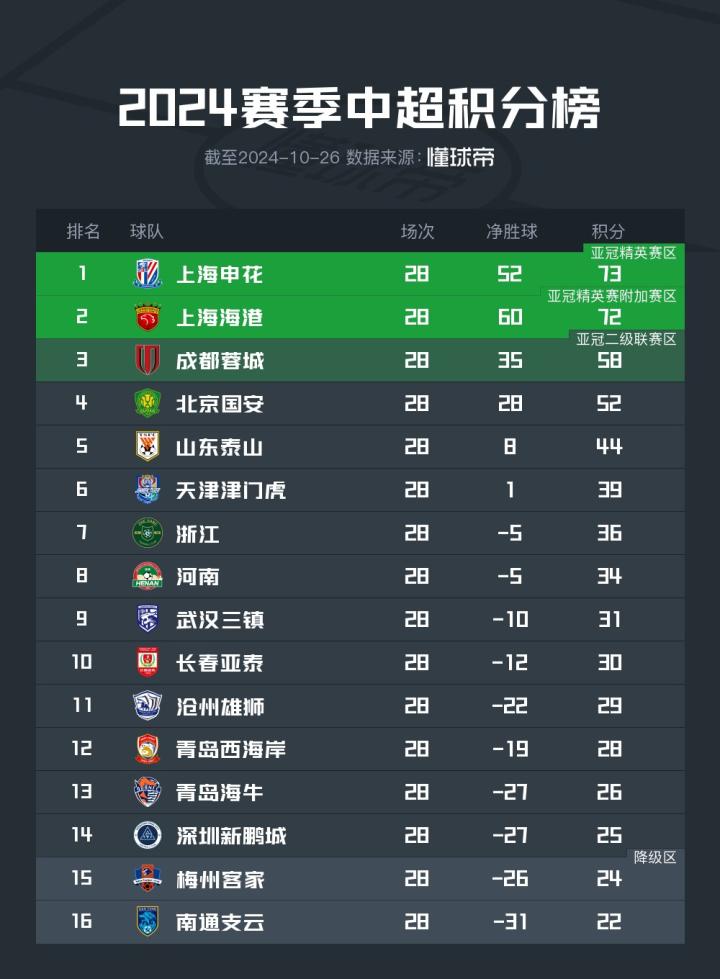This screenshot has height=979, width=720.
Task: Click the 长春亚泰 team name
Action: [220, 662]
